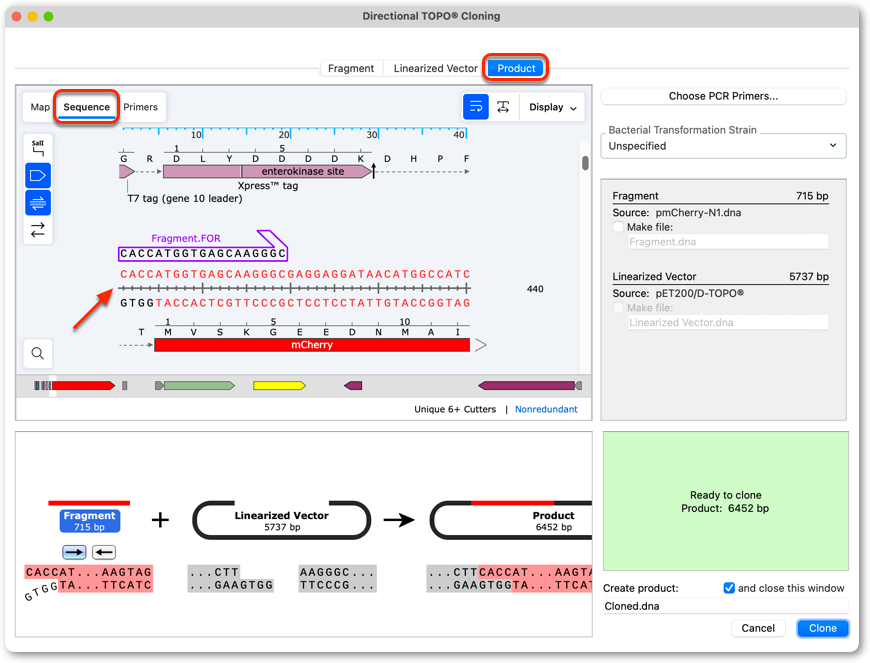The image size is (870, 663).
Task: Select the forward primer arrow button
Action: pyautogui.click(x=74, y=552)
